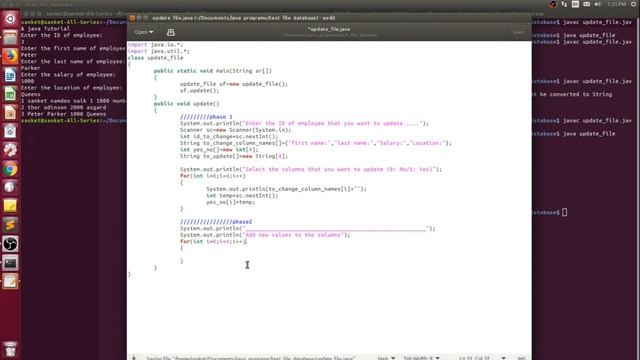
Task: Click the 'yes_no[i]=temp;' line
Action: [x=231, y=202]
